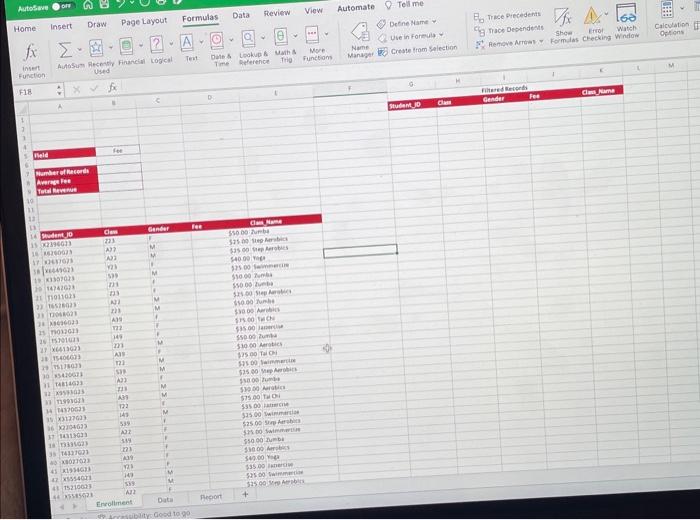Switch to the Automate ribbon tab
The height and width of the screenshot is (520, 700).
pos(356,8)
